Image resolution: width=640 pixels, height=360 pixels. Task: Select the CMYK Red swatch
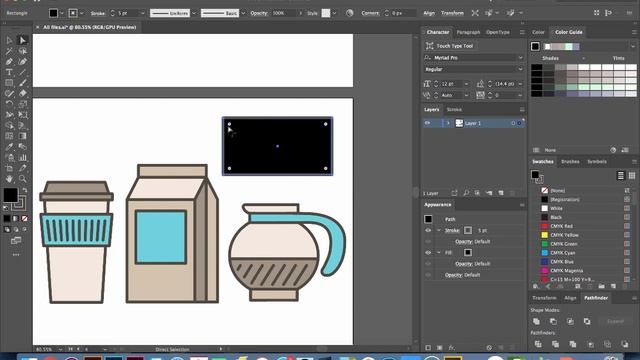tap(544, 226)
